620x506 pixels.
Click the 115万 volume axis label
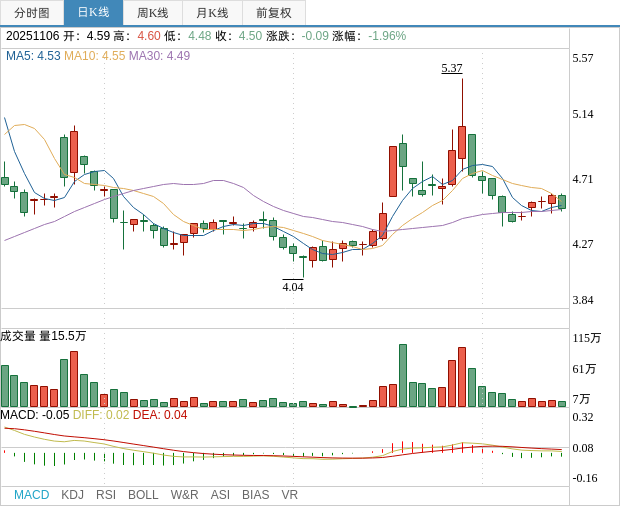(587, 338)
